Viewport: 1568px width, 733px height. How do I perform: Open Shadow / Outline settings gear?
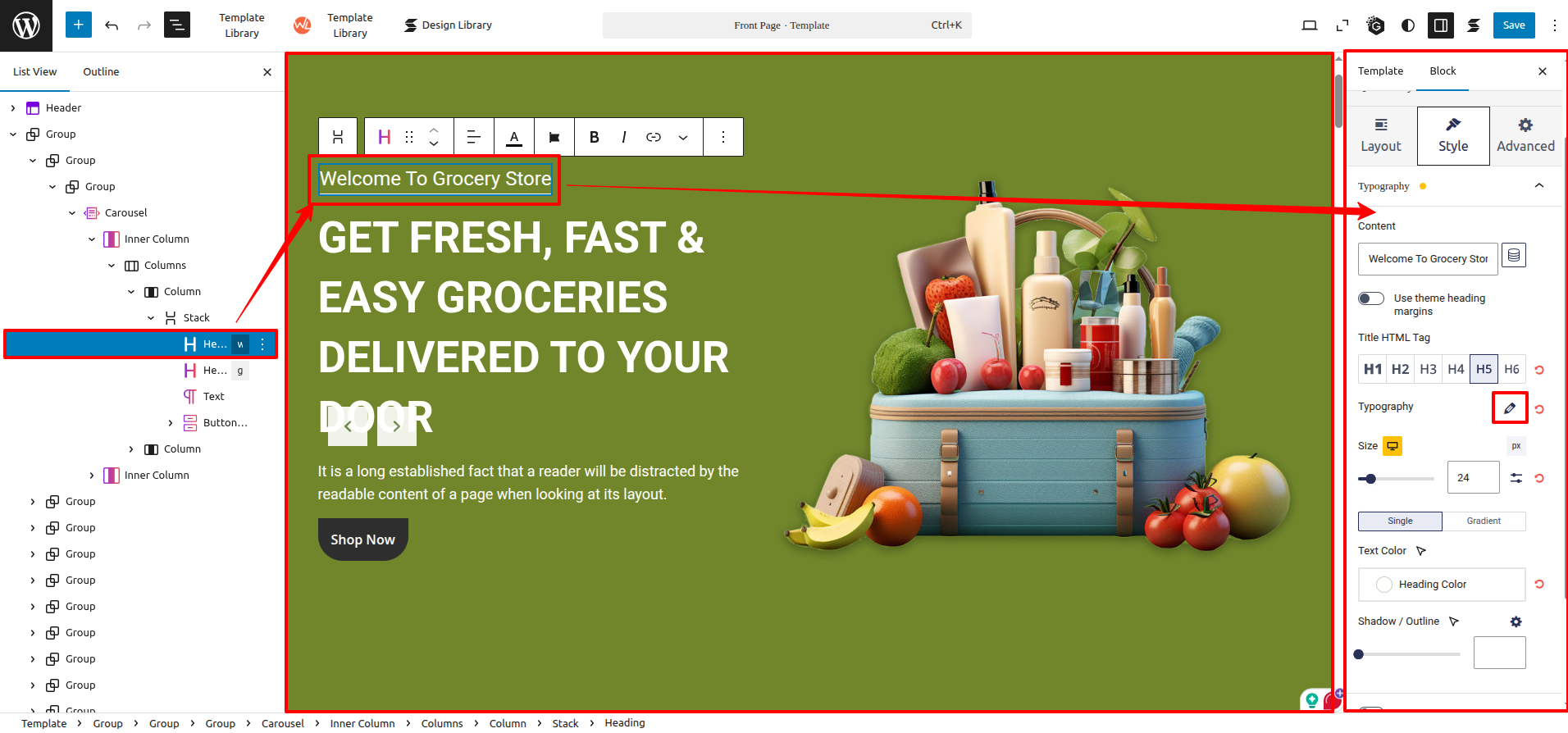pyautogui.click(x=1516, y=621)
